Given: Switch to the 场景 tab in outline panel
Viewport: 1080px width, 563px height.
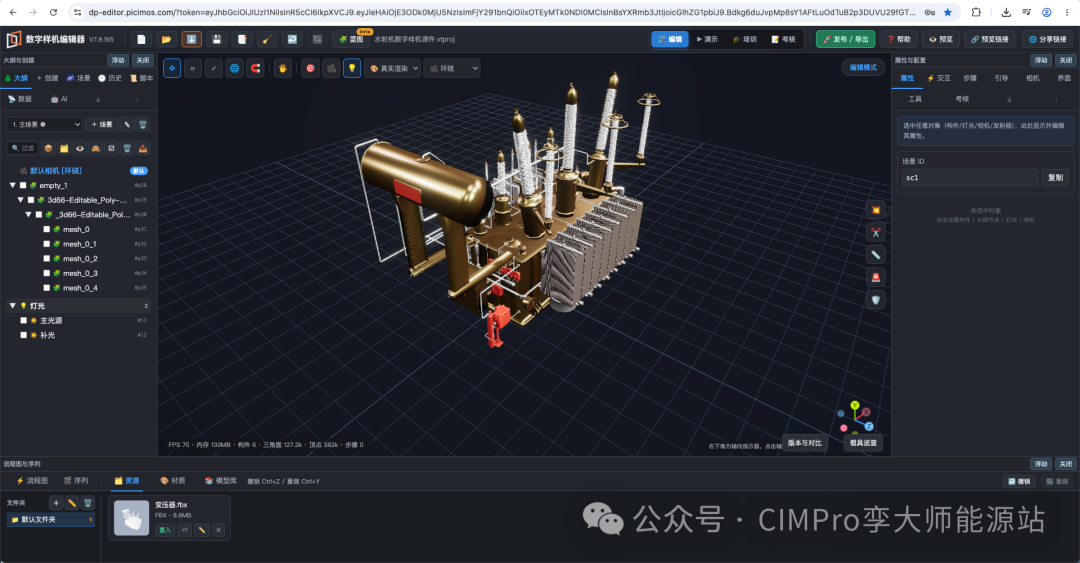Looking at the screenshot, I should click(79, 78).
